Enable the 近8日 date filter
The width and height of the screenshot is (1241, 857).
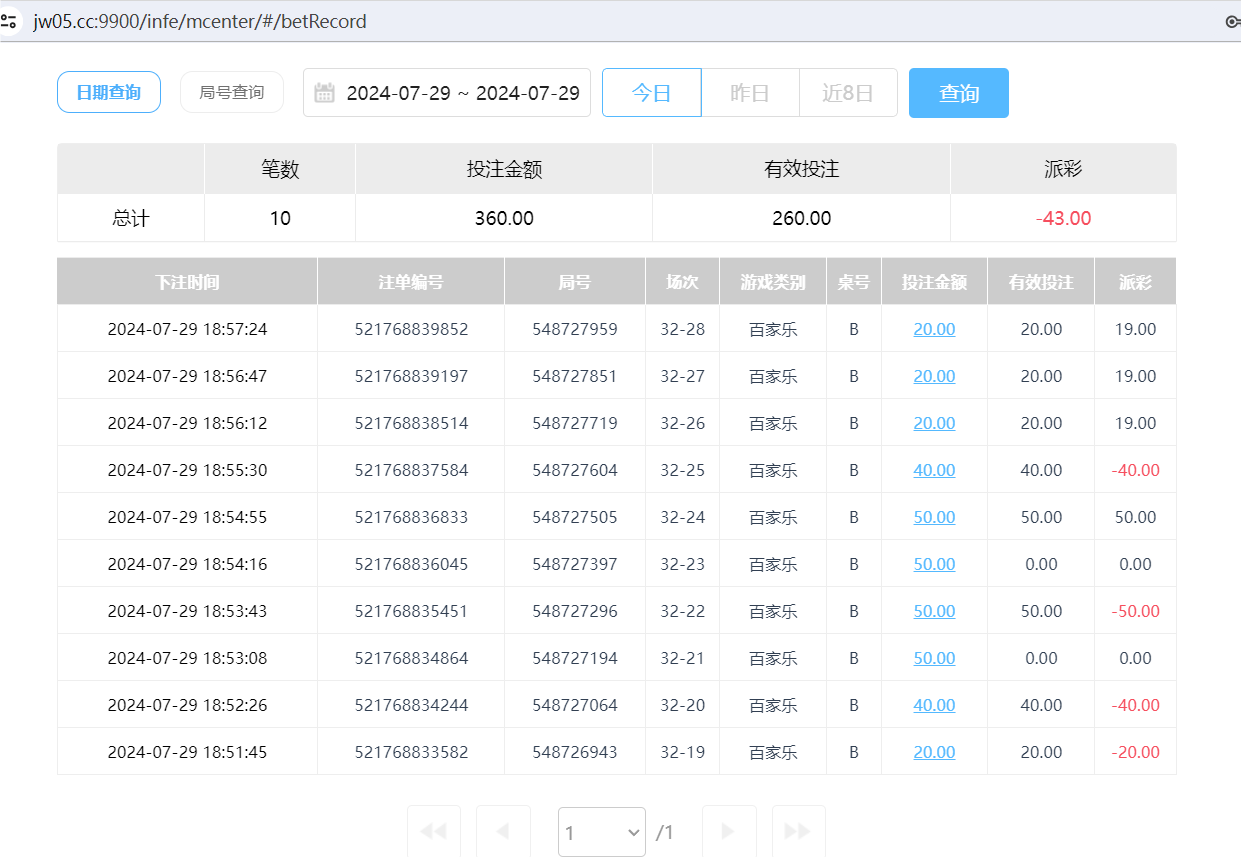848,92
